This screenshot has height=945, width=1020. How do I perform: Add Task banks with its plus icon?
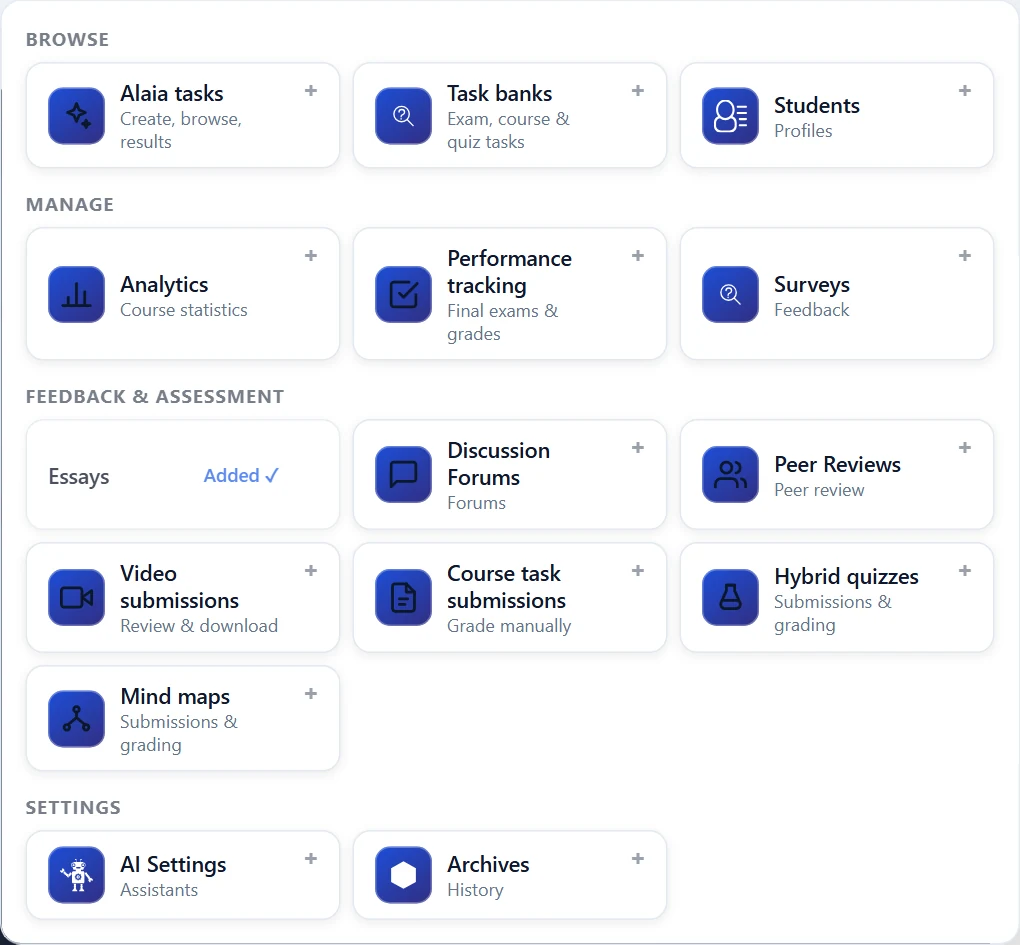(638, 90)
